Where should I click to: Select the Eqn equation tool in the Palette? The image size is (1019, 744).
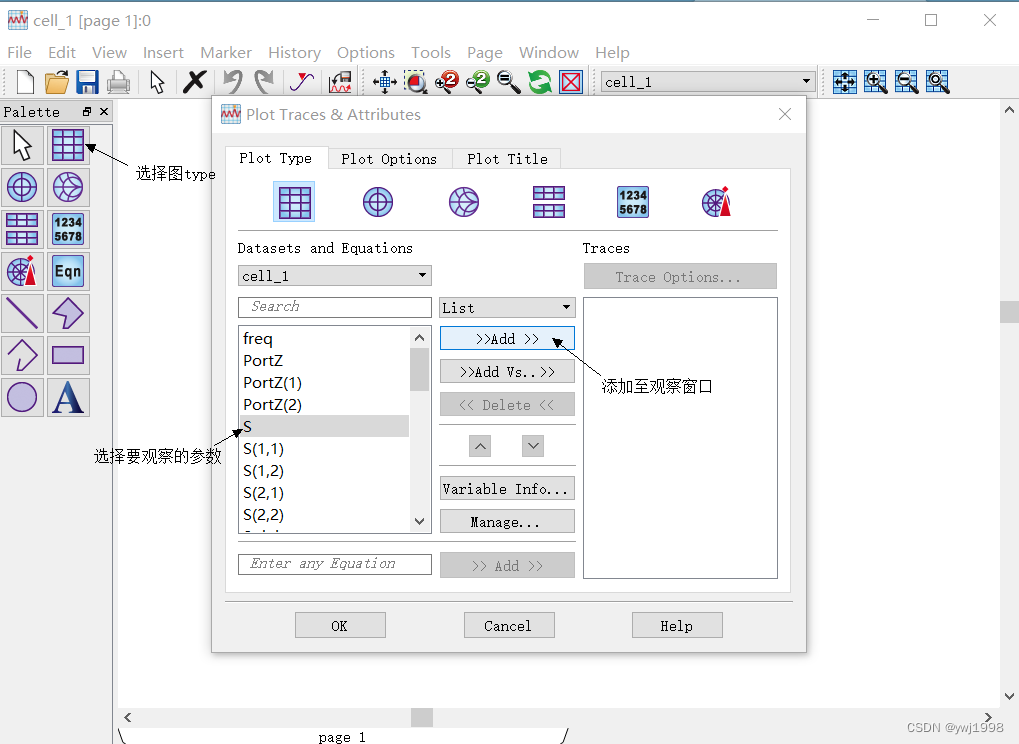68,271
